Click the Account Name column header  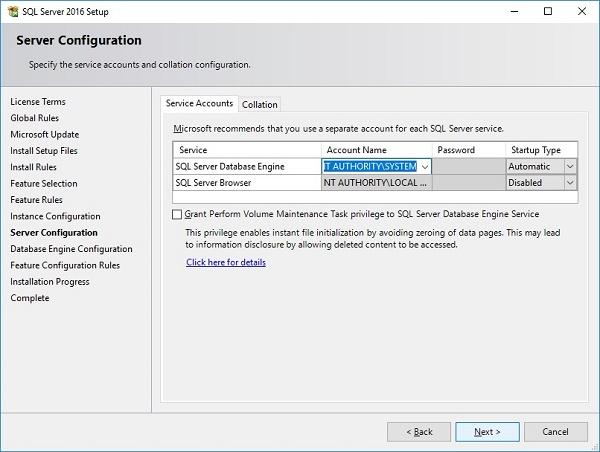pyautogui.click(x=356, y=150)
